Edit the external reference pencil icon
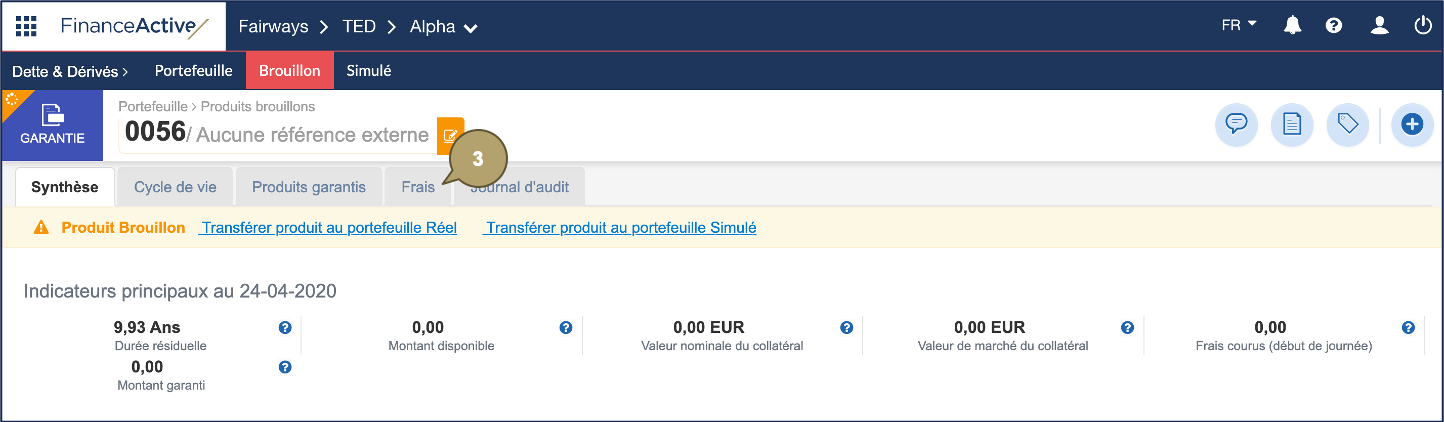The height and width of the screenshot is (422, 1444). [x=451, y=135]
